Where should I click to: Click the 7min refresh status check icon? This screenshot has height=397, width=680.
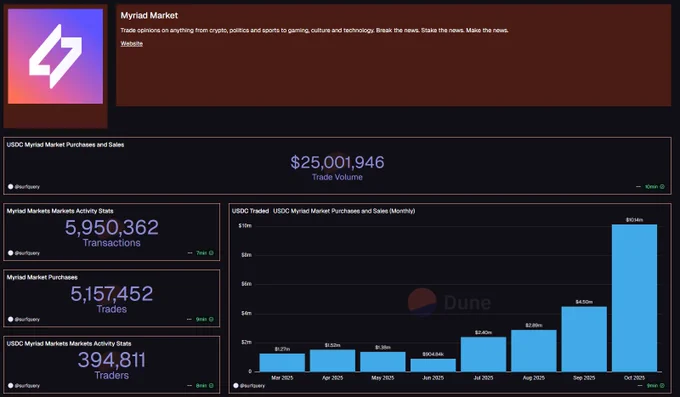point(211,253)
